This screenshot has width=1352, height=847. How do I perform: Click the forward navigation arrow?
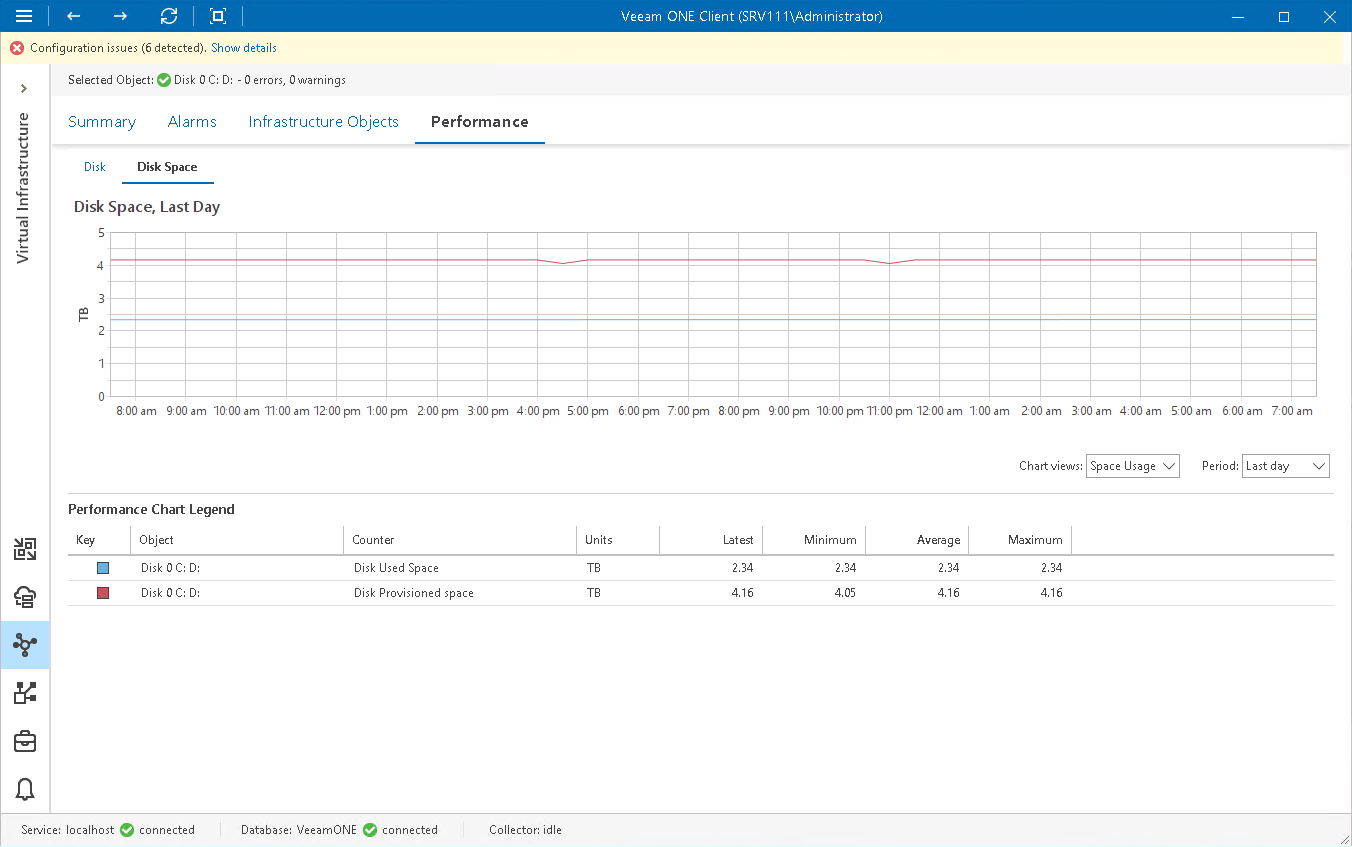(120, 16)
